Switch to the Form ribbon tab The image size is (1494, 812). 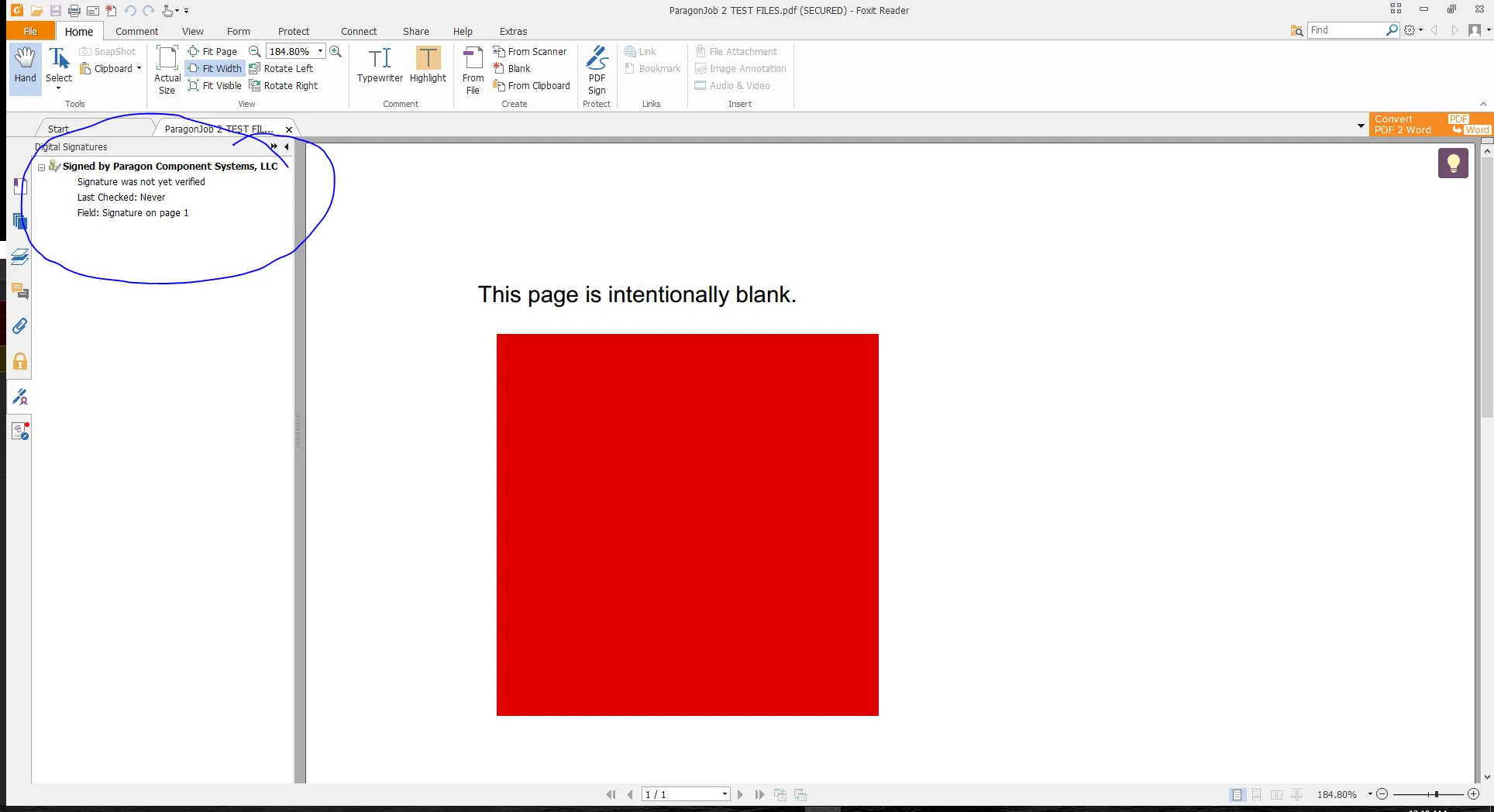(239, 31)
